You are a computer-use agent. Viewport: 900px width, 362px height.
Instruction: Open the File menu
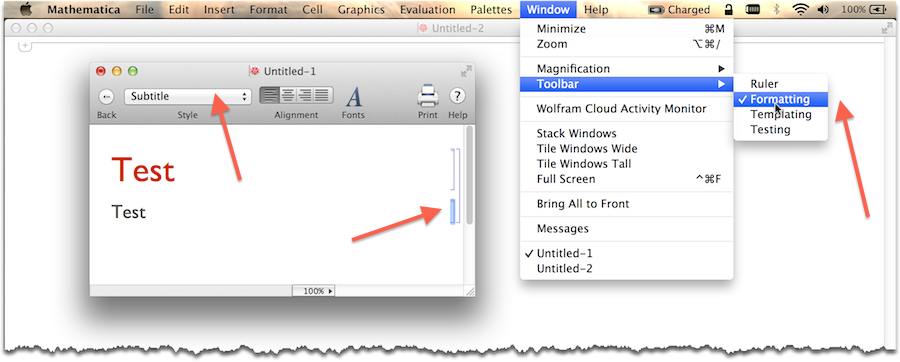145,10
